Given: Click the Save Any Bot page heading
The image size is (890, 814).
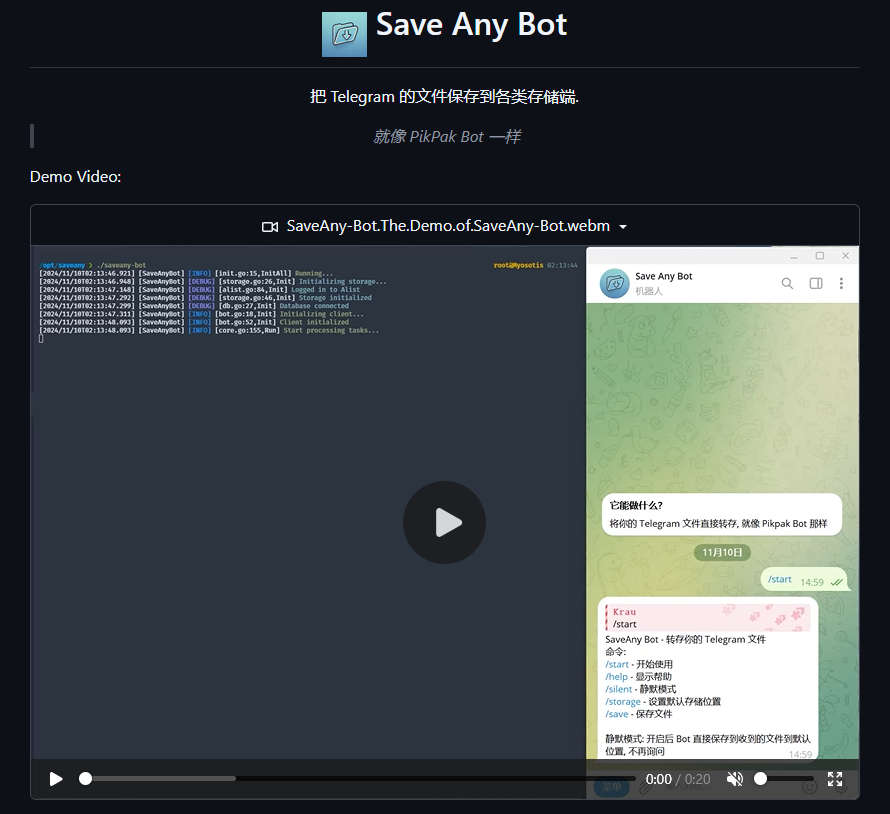Looking at the screenshot, I should coord(471,25).
